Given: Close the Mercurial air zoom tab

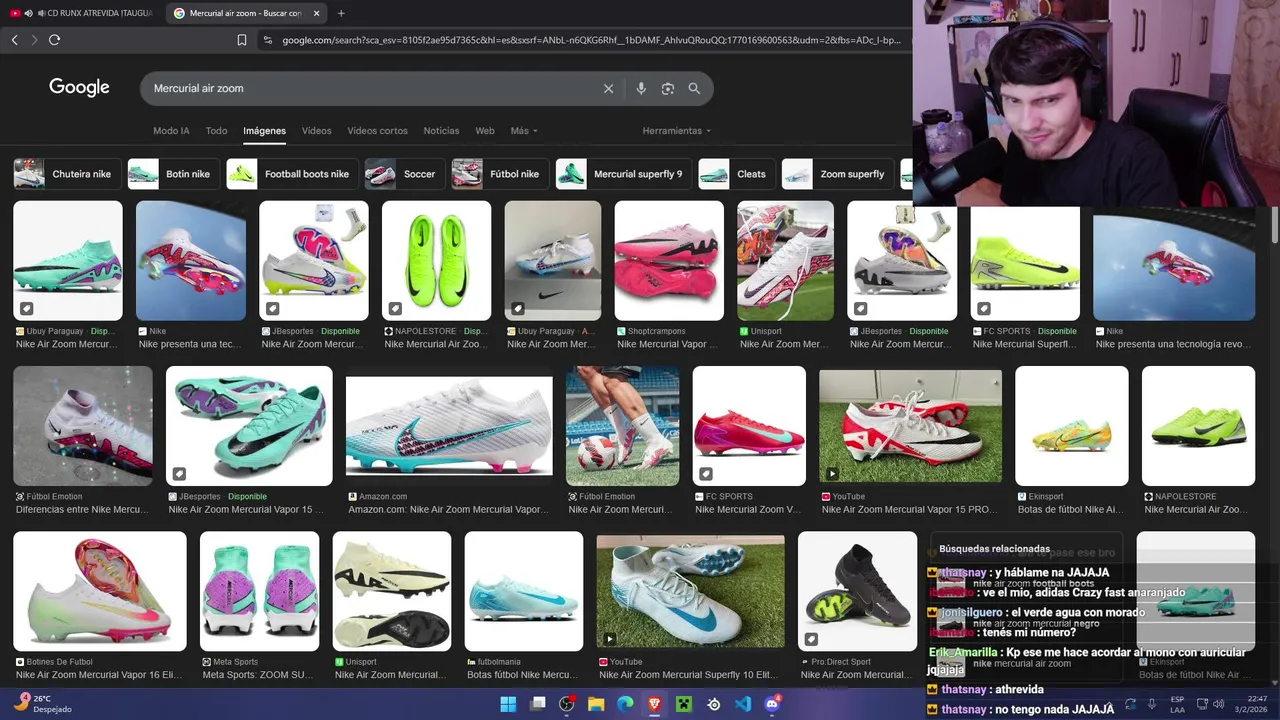Looking at the screenshot, I should 317,13.
